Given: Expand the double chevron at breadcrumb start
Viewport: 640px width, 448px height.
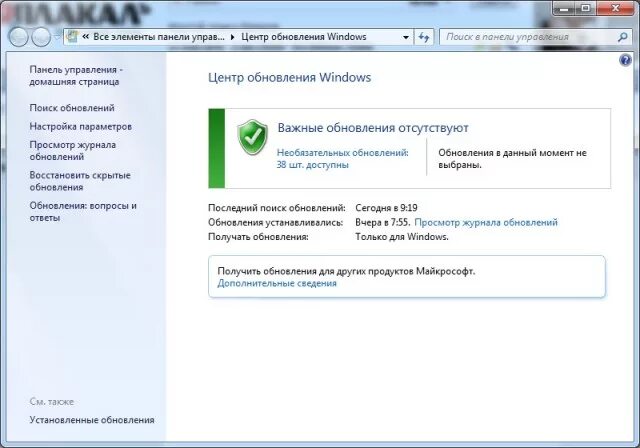Looking at the screenshot, I should (86, 37).
